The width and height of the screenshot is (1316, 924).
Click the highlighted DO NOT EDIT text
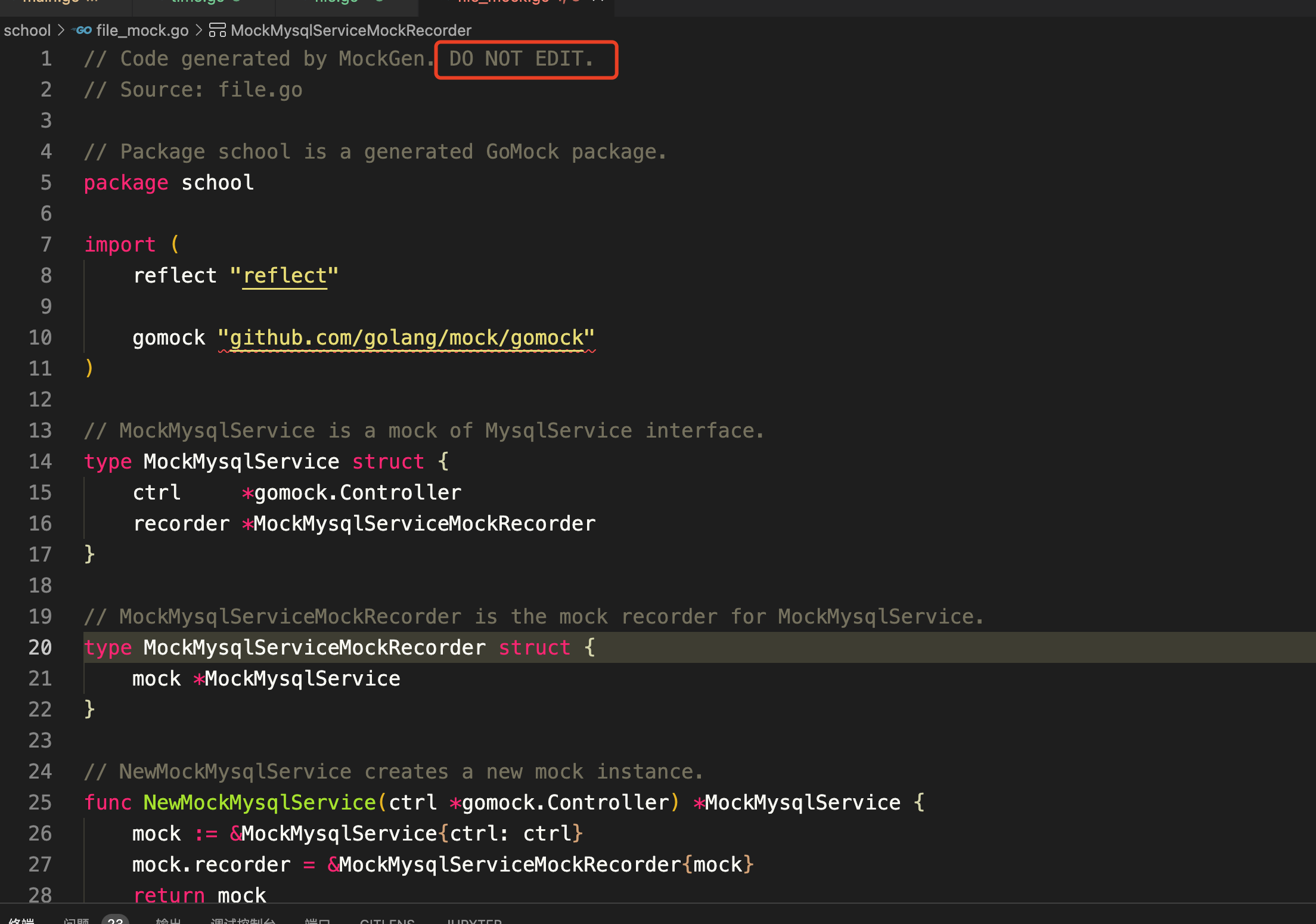522,59
